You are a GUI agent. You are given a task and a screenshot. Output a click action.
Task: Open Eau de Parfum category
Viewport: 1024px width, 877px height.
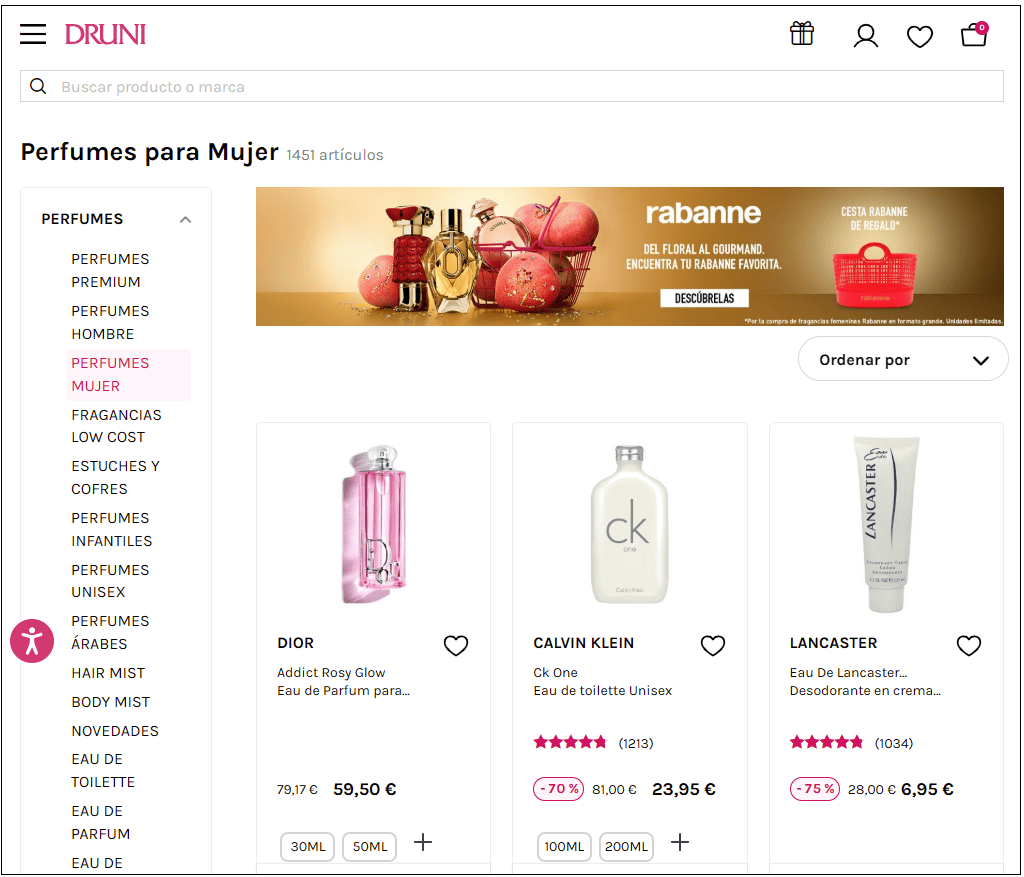pyautogui.click(x=101, y=822)
